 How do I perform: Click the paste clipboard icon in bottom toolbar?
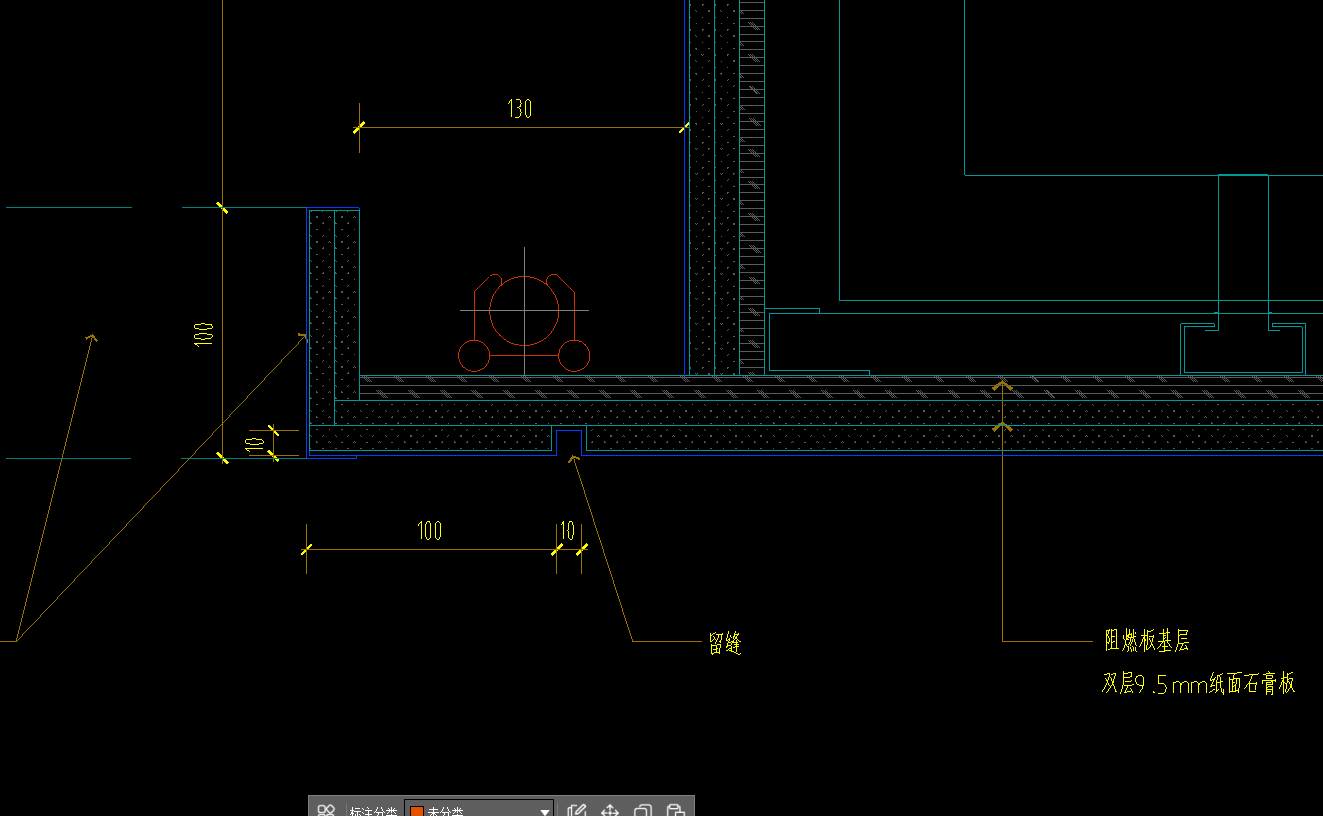point(676,810)
